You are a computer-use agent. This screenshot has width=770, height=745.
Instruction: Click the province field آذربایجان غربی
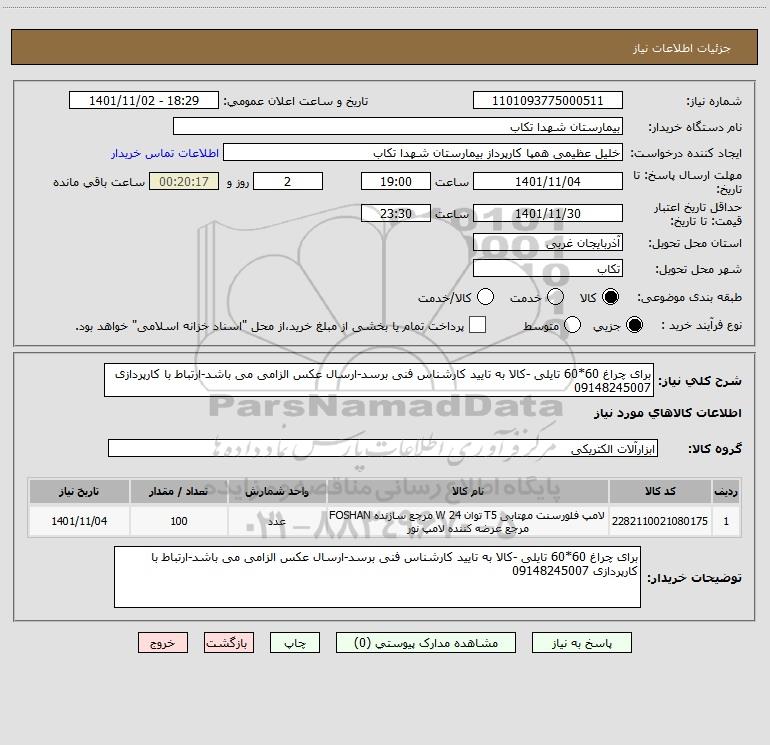(548, 242)
